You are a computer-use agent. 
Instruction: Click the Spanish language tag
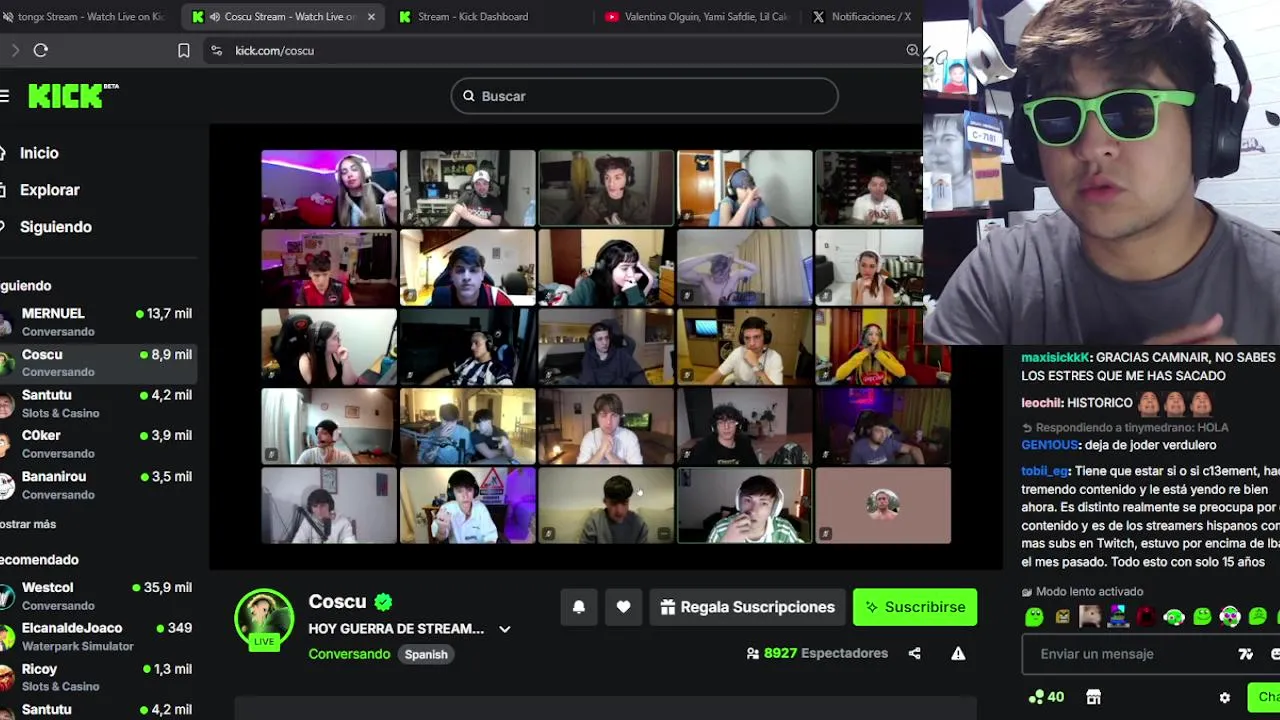coord(426,654)
